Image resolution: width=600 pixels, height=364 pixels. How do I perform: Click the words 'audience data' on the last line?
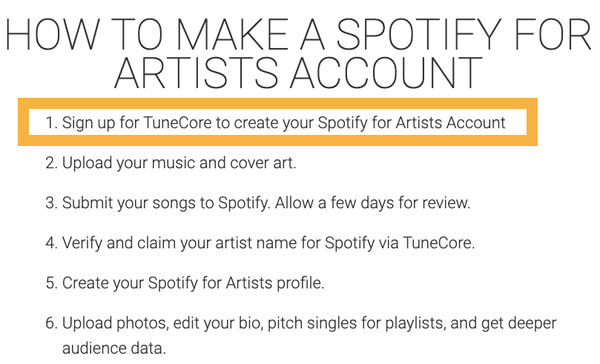(114, 348)
